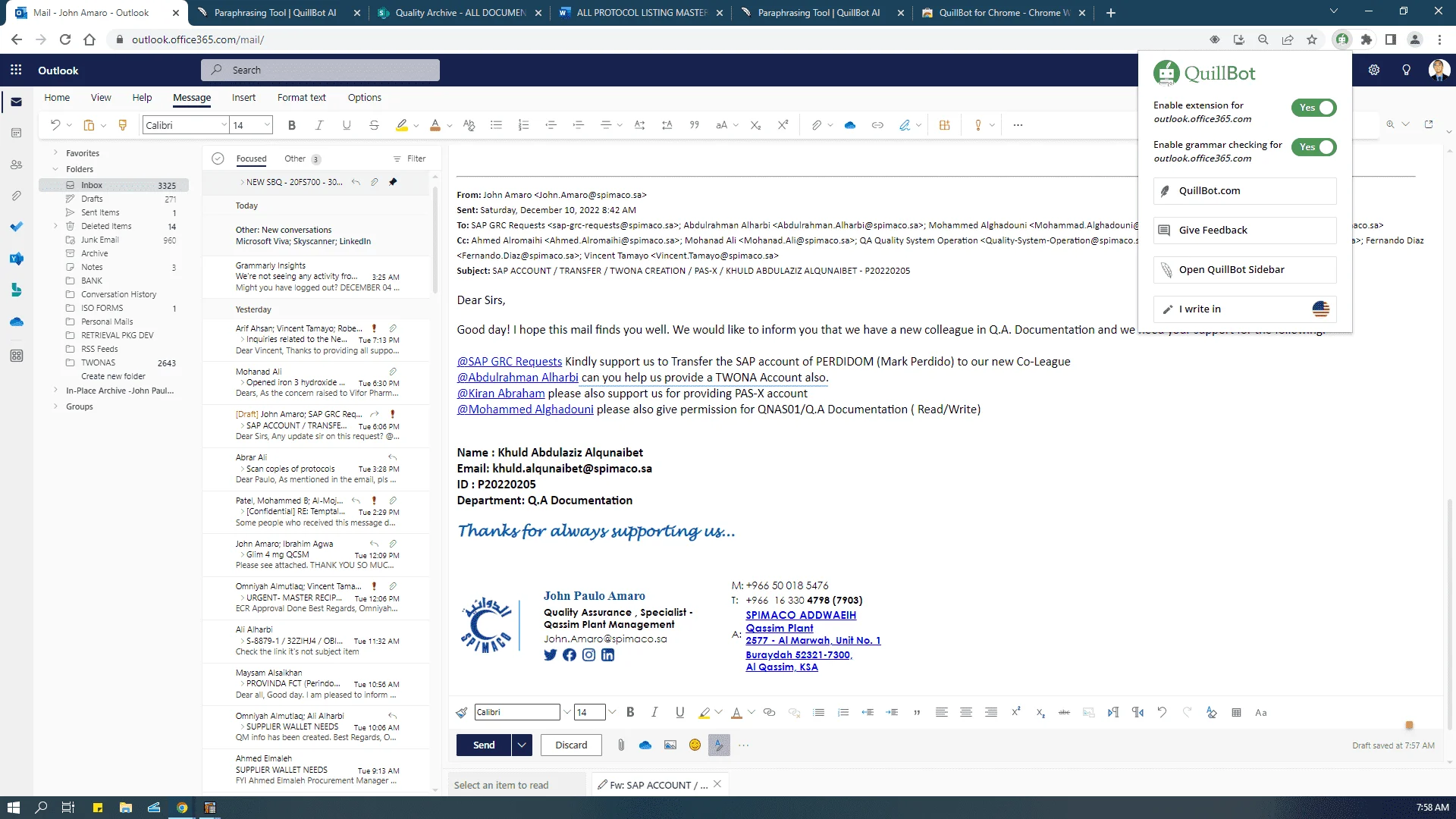
Task: Open the Send options dropdown arrow
Action: pos(522,745)
